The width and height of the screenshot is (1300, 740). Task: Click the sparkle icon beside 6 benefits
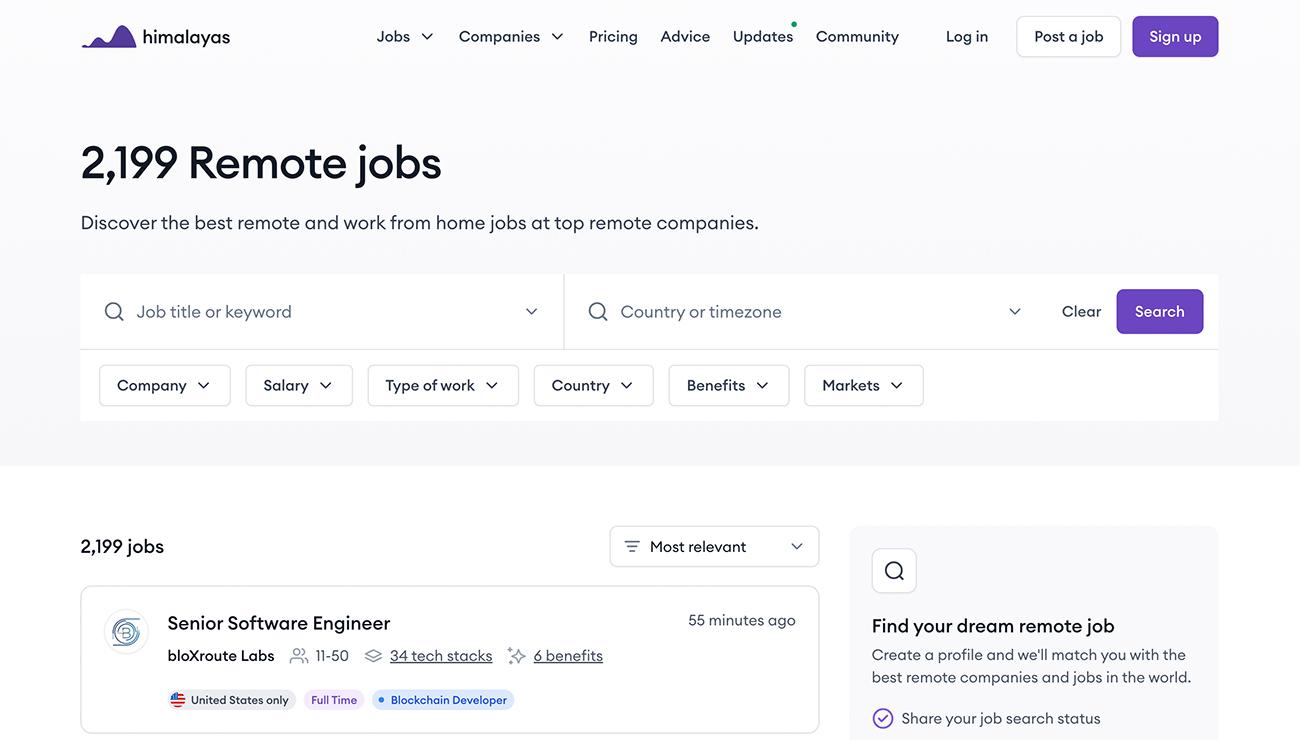(516, 656)
